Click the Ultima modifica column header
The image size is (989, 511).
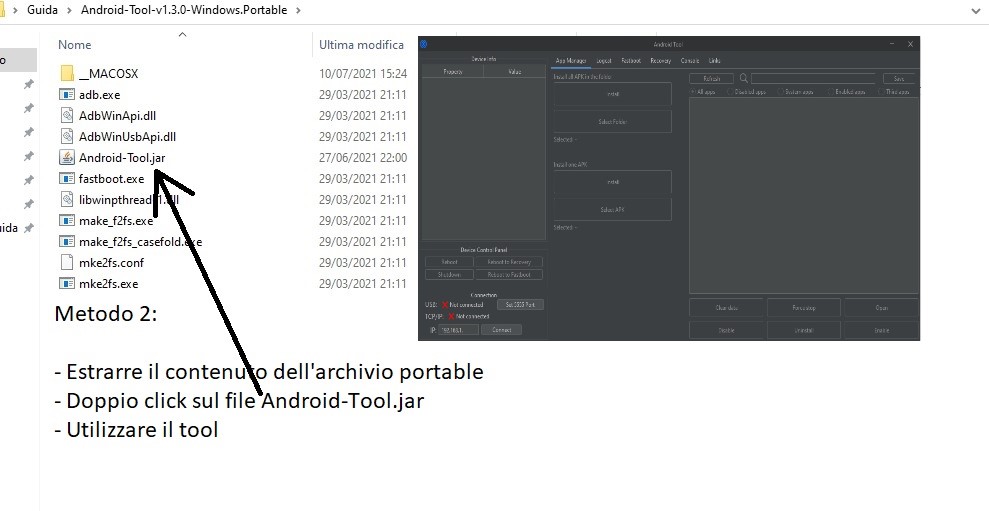point(361,45)
